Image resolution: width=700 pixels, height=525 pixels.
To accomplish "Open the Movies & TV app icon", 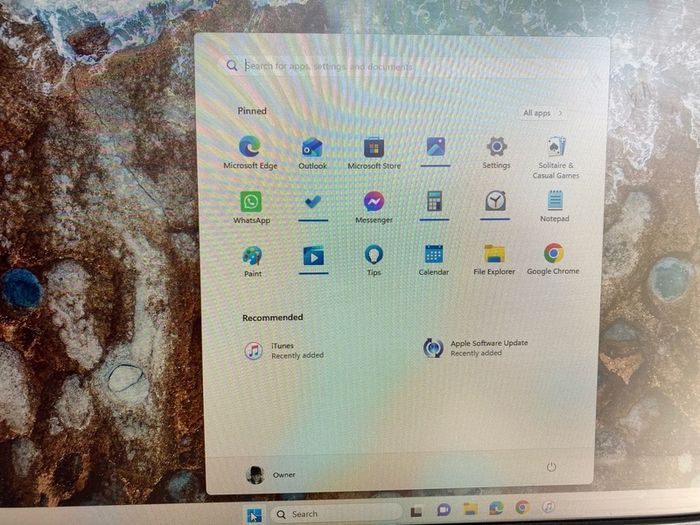I will pos(313,256).
